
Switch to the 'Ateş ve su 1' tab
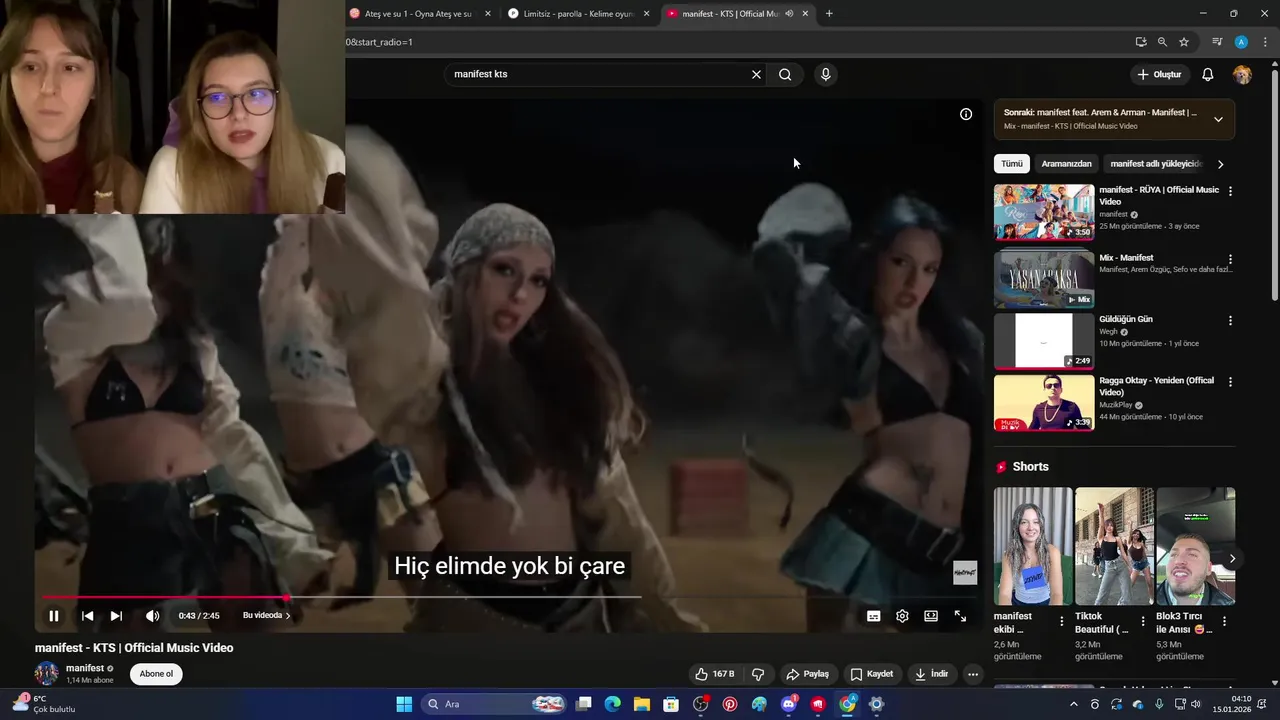point(417,14)
